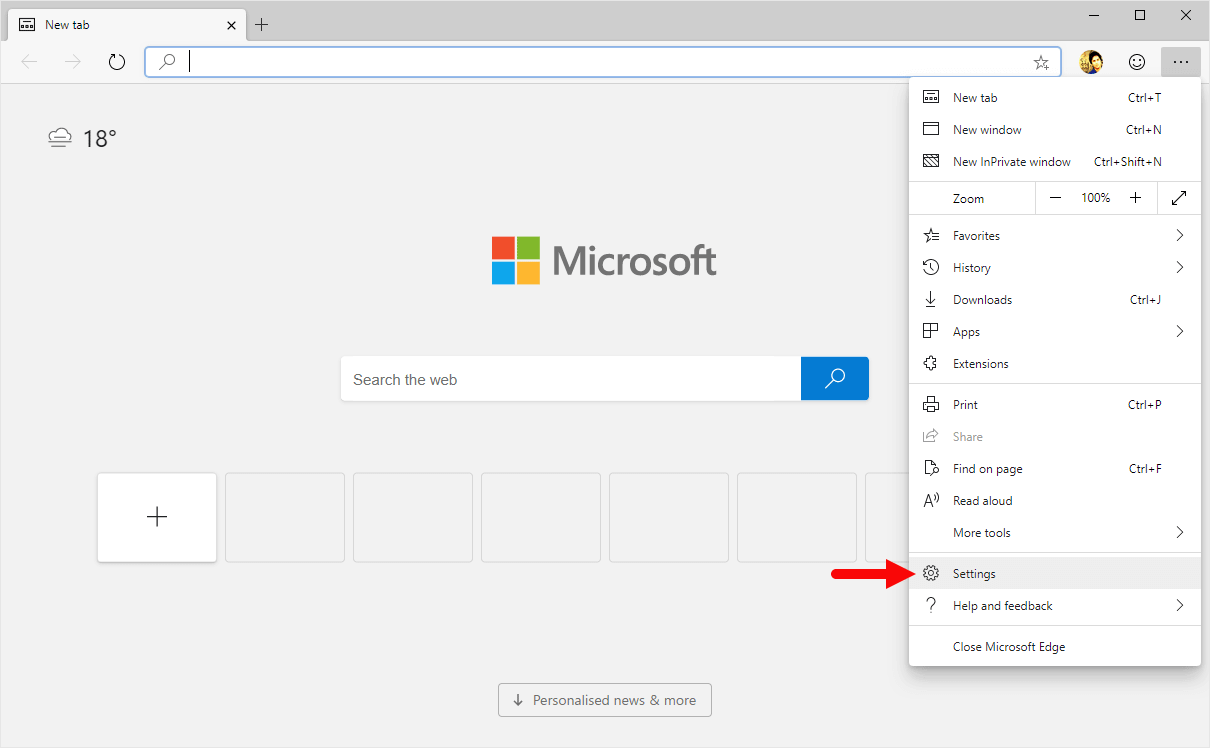This screenshot has height=748, width=1210.
Task: Choose Close Microsoft Edge
Action: (x=1055, y=646)
